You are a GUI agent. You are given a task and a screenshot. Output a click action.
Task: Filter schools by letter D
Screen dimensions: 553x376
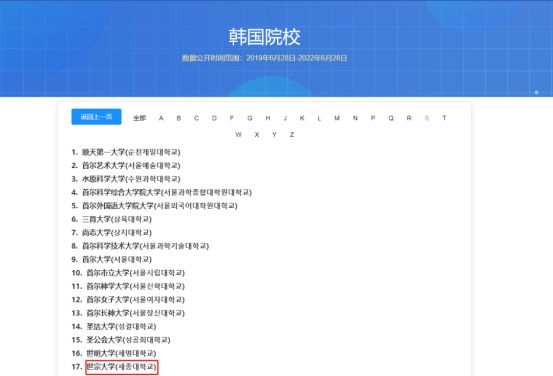(x=214, y=118)
